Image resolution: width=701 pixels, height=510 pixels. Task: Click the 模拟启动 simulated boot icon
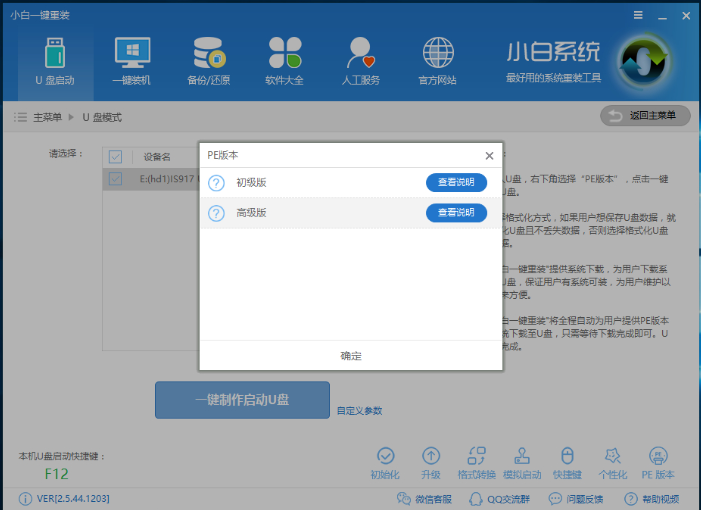(x=520, y=463)
